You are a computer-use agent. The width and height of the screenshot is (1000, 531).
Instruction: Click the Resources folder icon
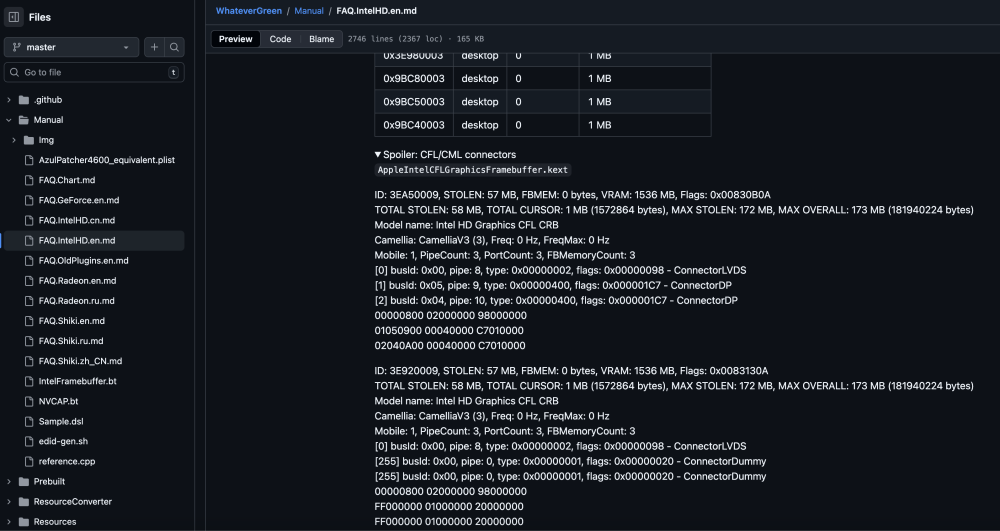tap(24, 522)
